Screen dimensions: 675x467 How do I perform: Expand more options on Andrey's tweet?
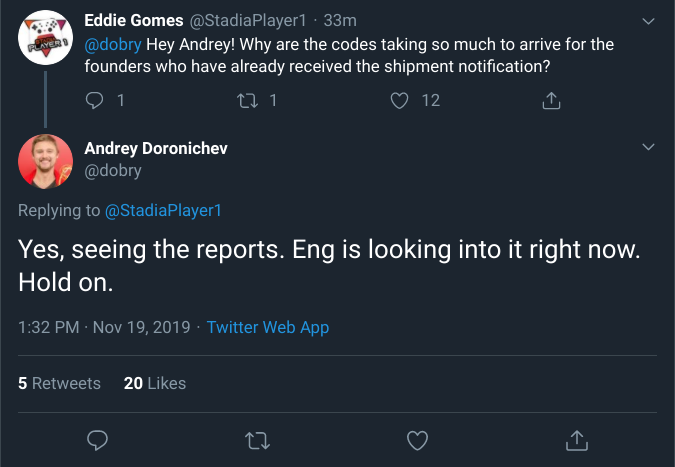647,147
